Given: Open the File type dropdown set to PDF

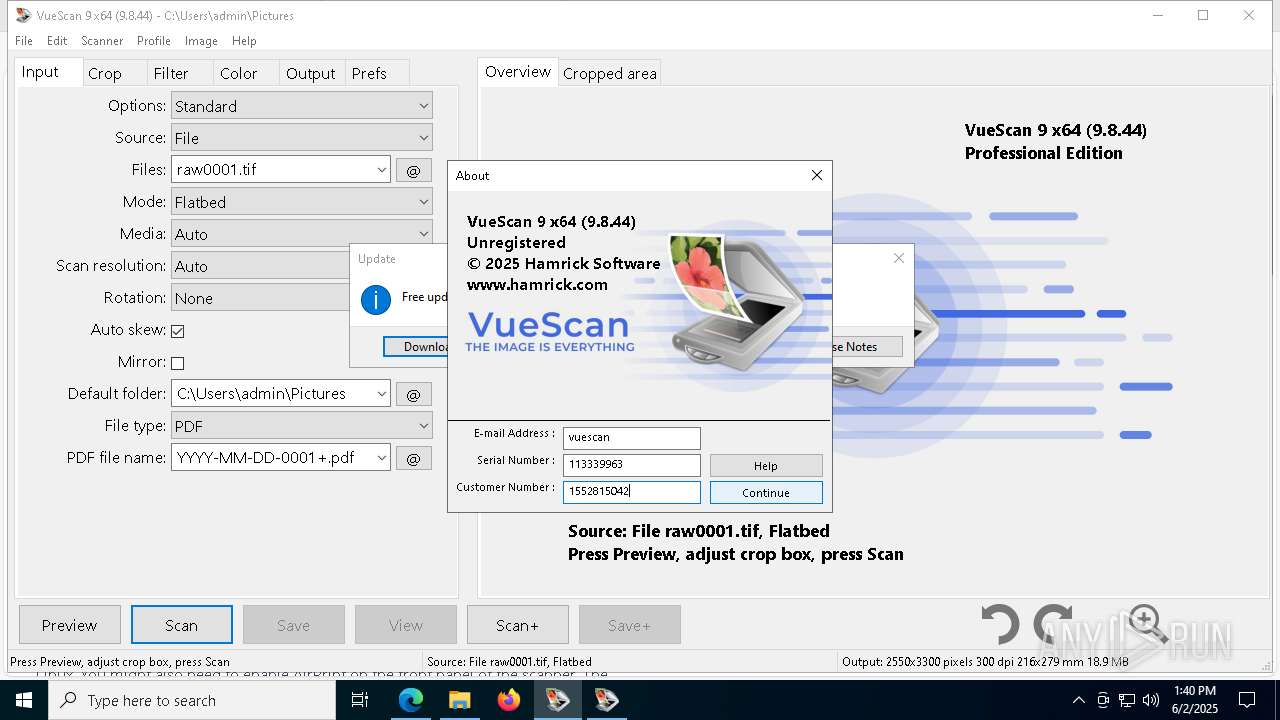Looking at the screenshot, I should [x=301, y=426].
